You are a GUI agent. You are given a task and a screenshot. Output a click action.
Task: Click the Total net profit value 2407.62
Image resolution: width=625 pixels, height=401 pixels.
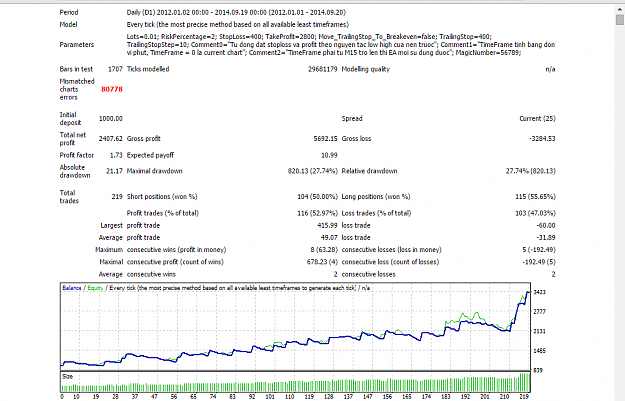(111, 139)
